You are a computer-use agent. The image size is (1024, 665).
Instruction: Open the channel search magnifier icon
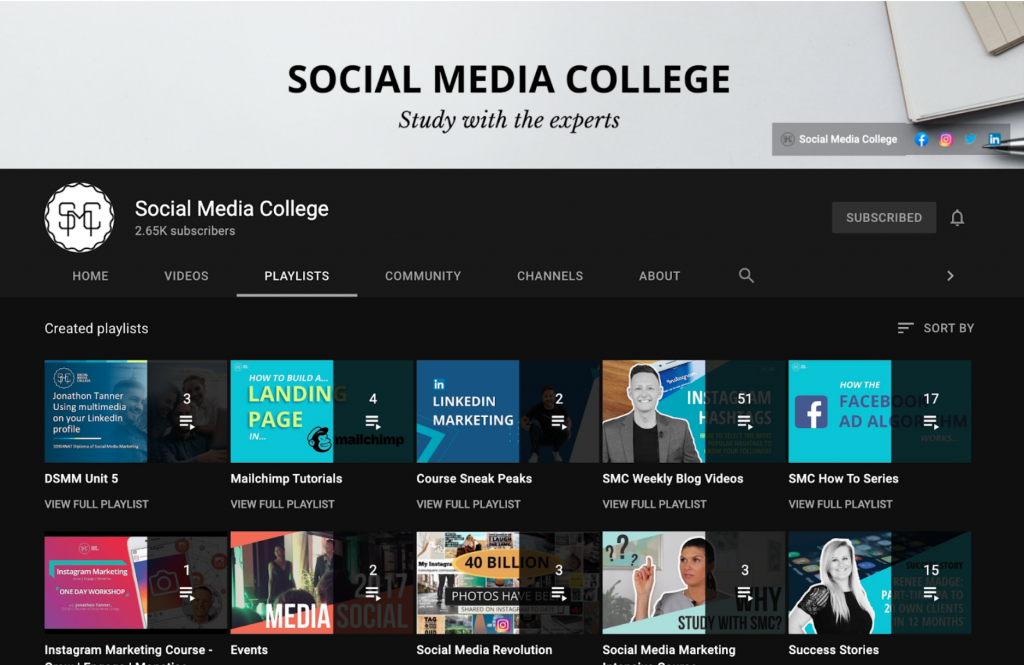pos(746,276)
